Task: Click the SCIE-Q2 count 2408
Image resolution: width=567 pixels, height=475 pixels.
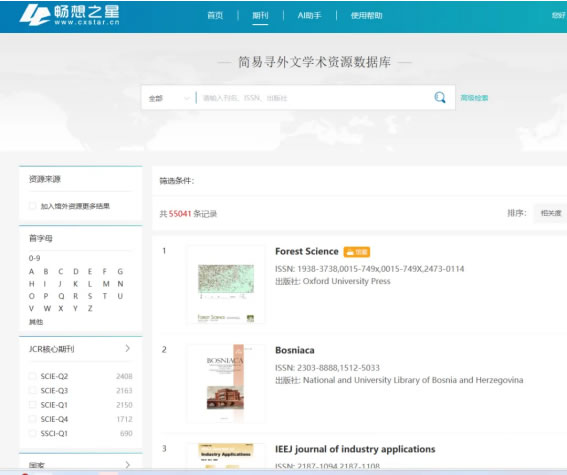Action: pyautogui.click(x=124, y=376)
